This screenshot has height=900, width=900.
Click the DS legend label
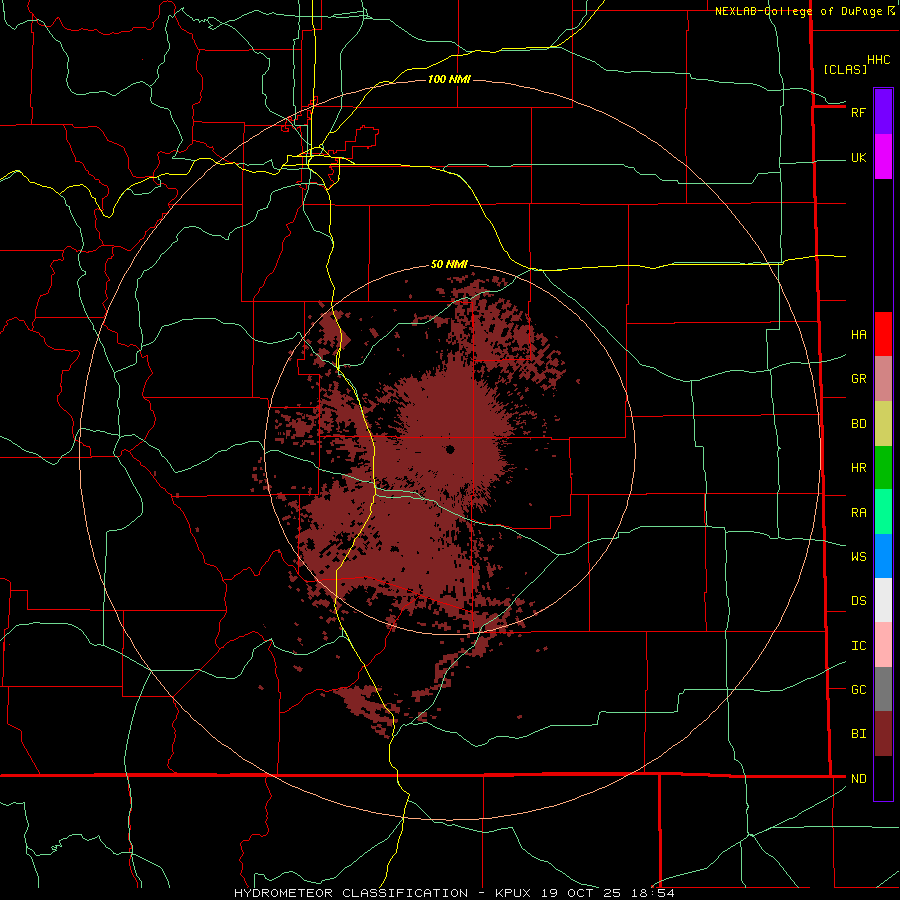tap(858, 601)
